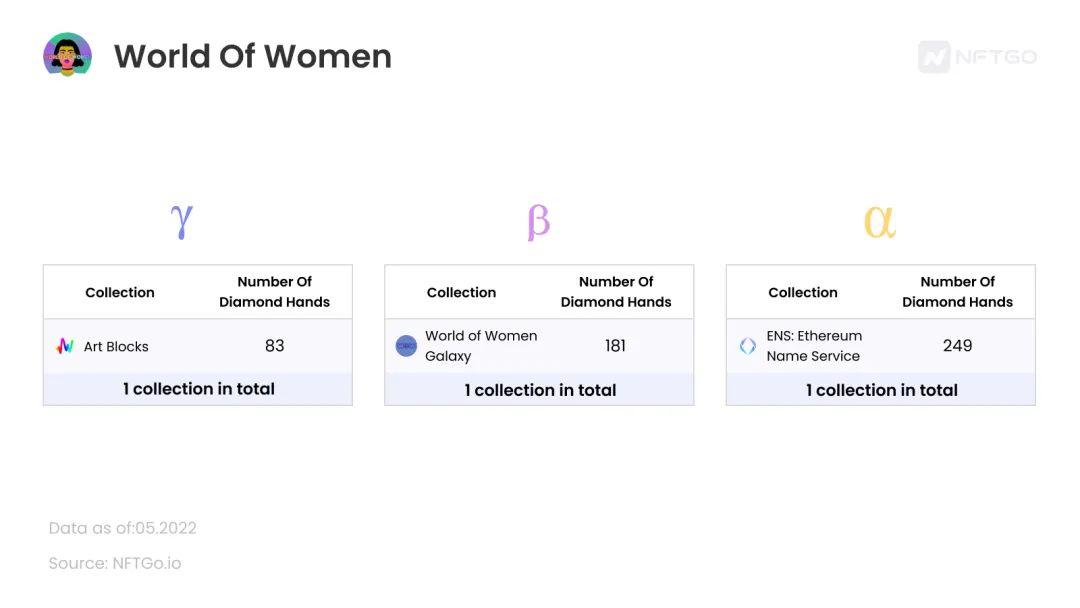This screenshot has width=1080, height=608.
Task: Open the Art Blocks collection name
Action: point(116,347)
